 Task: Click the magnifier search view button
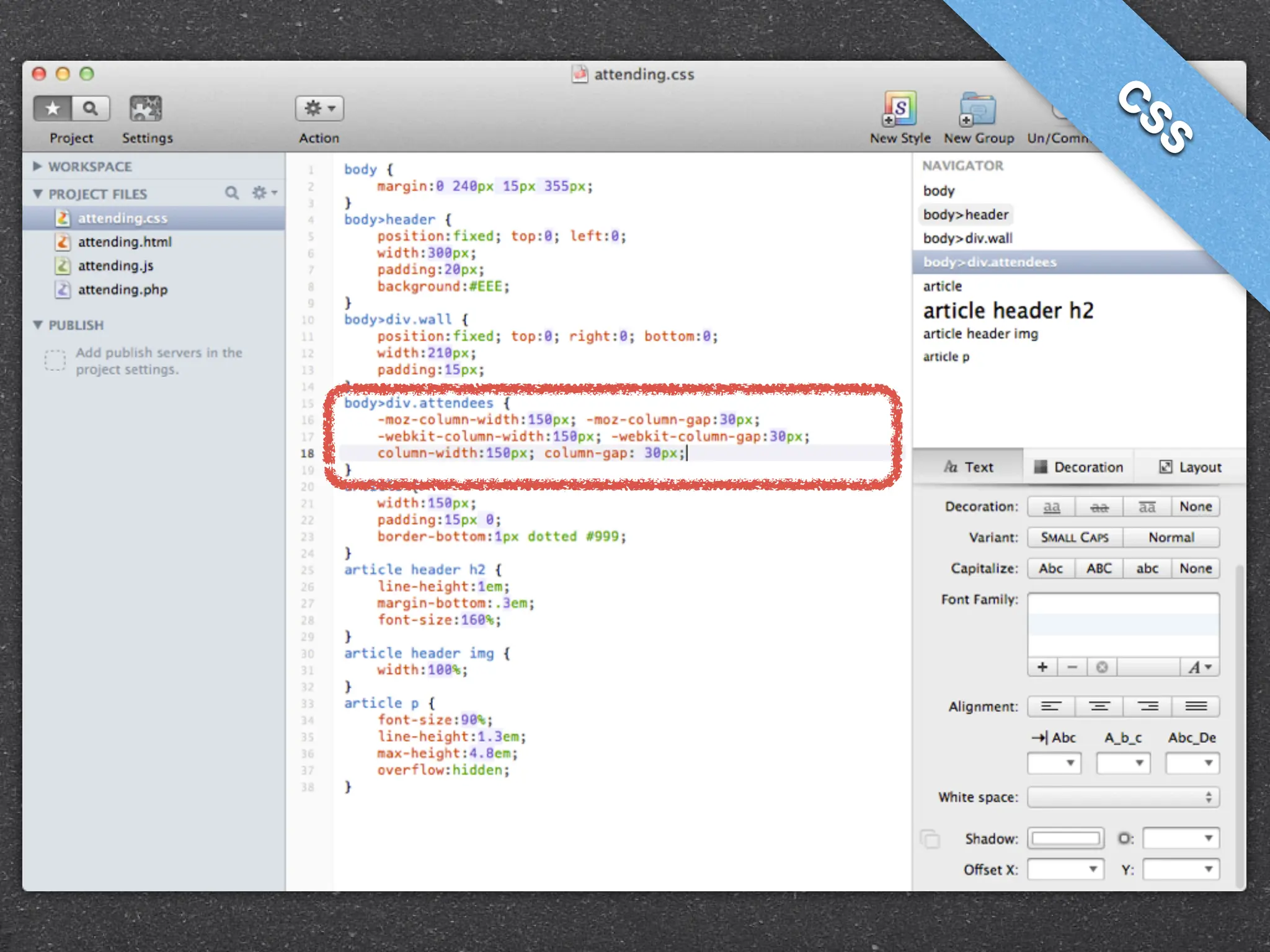91,108
